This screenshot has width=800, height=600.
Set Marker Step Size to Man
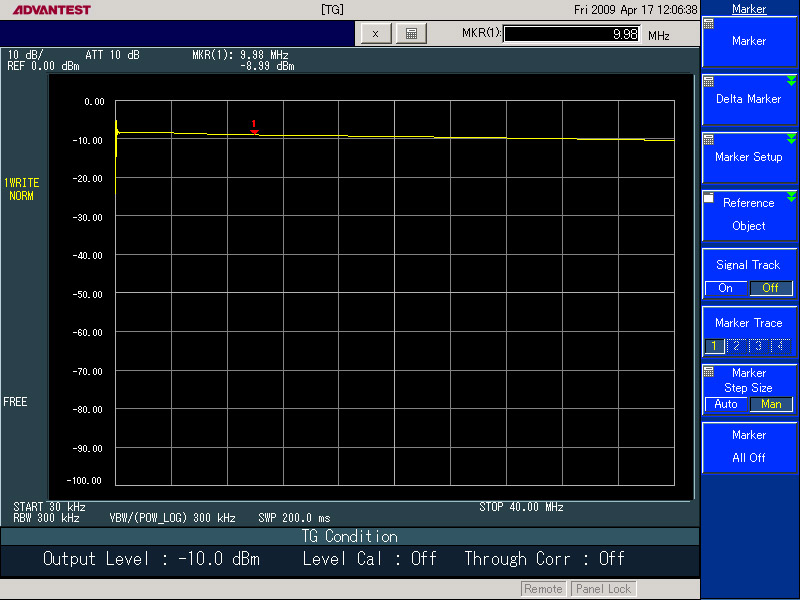coord(771,404)
